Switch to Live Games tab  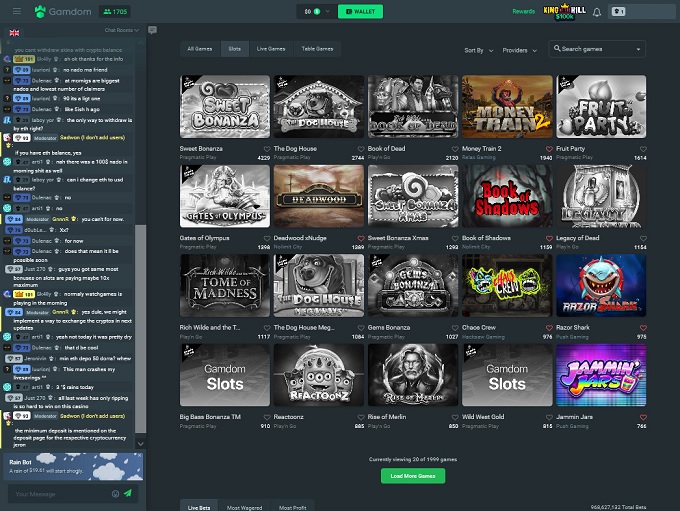pyautogui.click(x=271, y=49)
